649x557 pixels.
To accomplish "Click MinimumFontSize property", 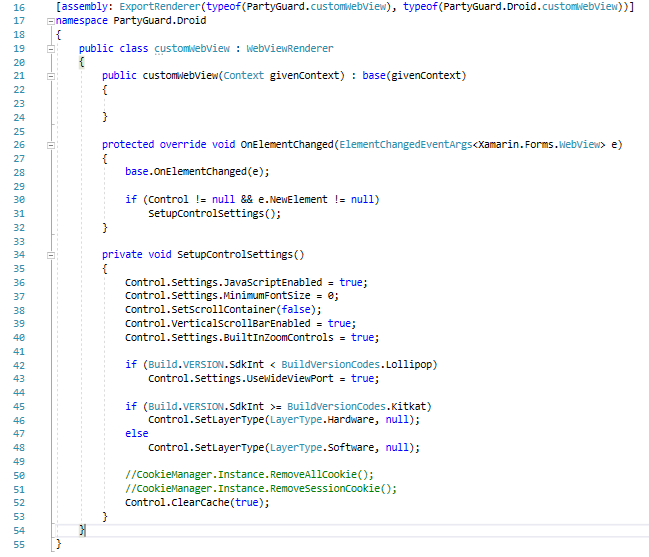I will tap(267, 295).
